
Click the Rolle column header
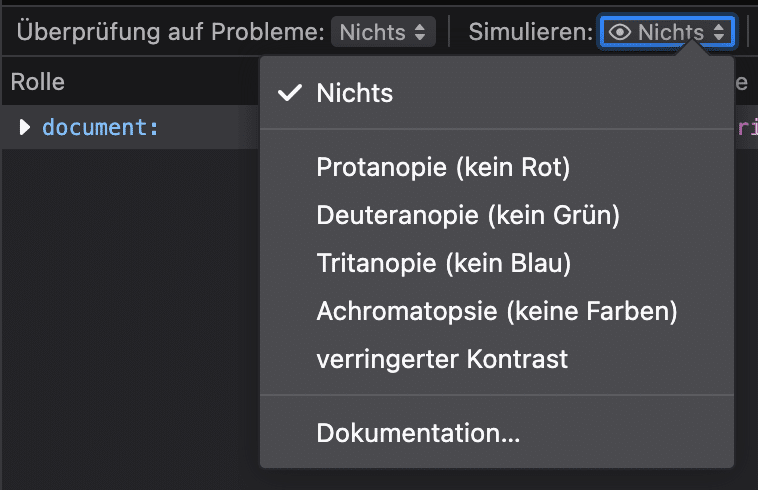pos(38,82)
